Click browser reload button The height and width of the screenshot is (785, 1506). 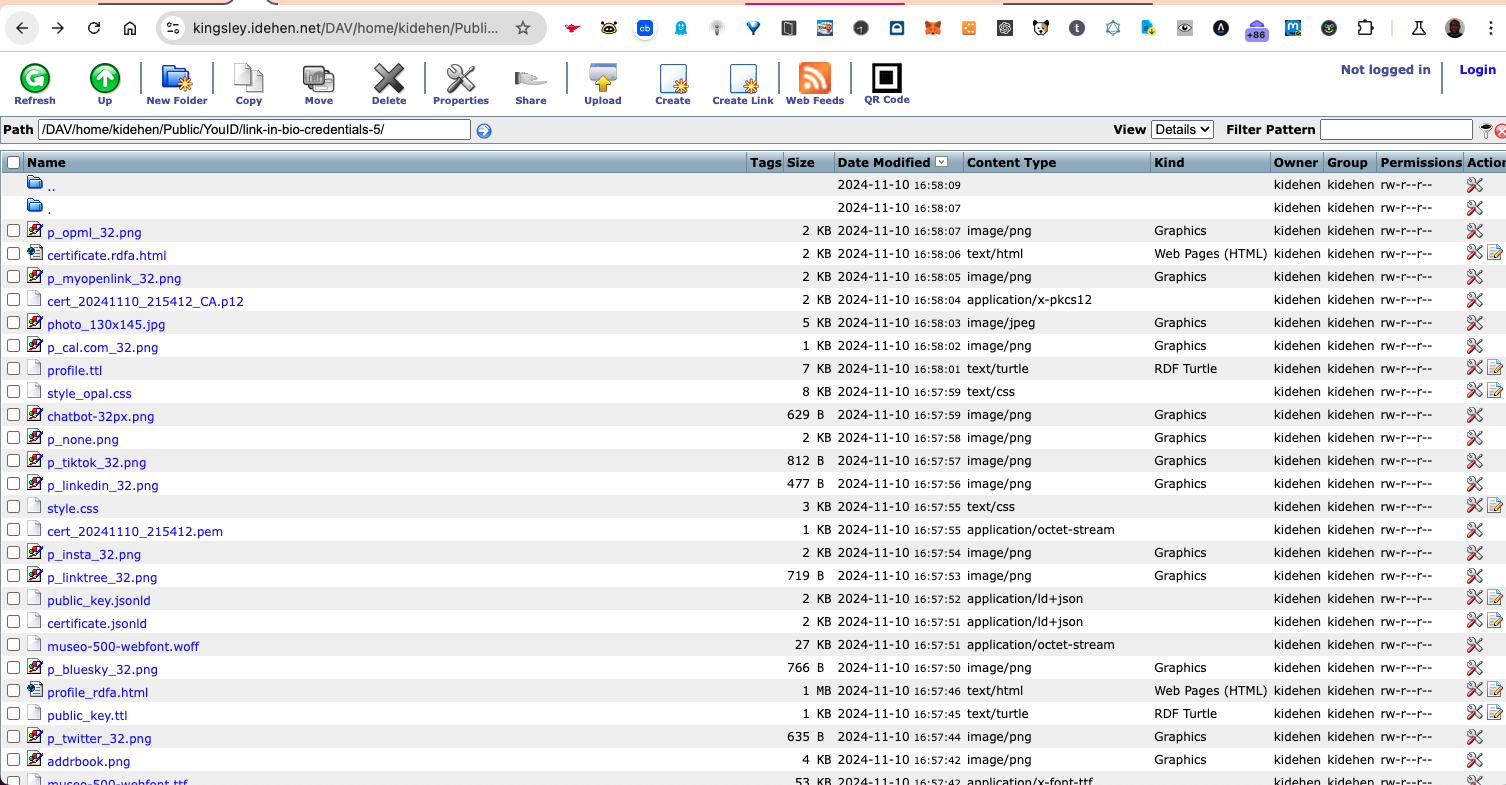point(94,28)
